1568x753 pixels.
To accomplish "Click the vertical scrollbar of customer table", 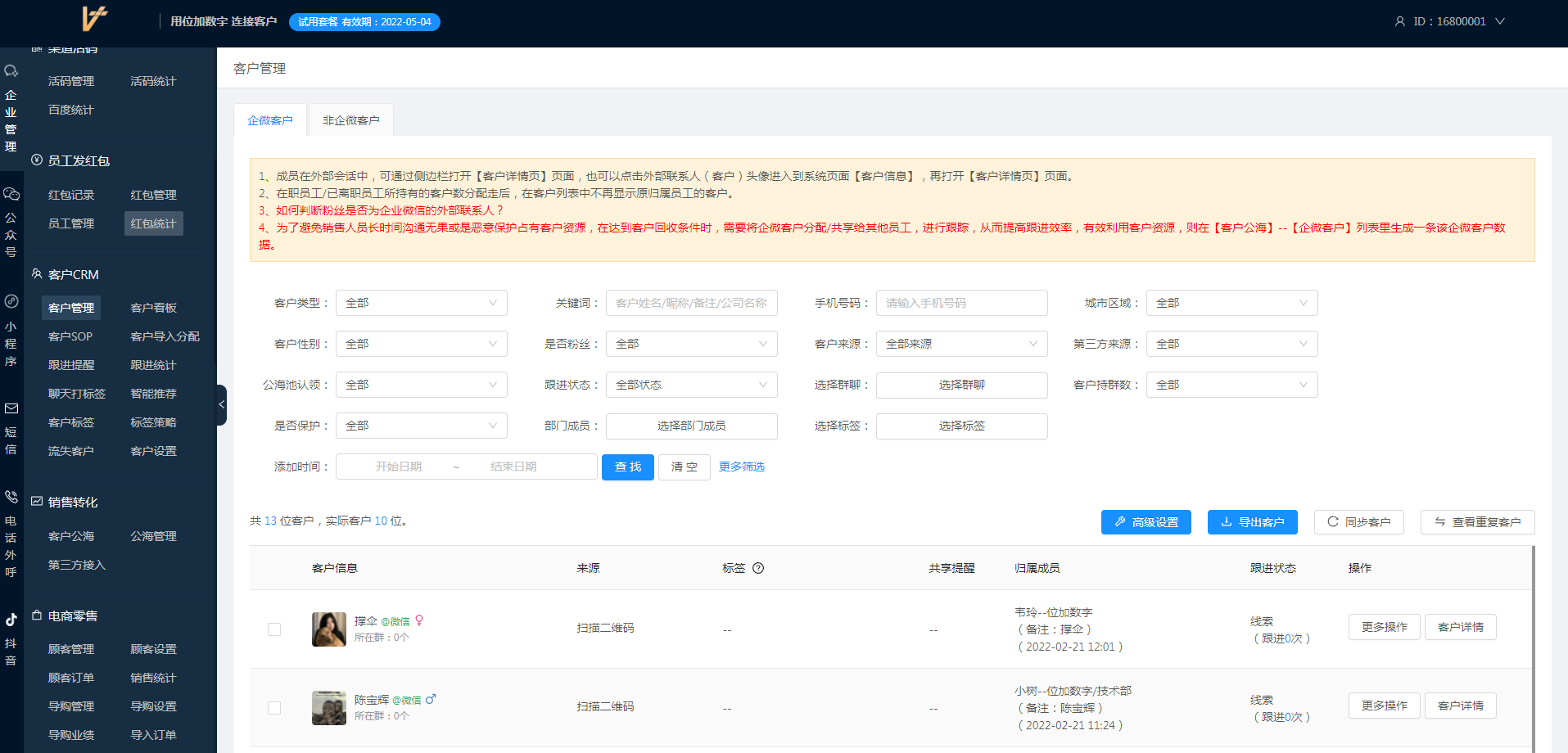I will pos(1534,649).
